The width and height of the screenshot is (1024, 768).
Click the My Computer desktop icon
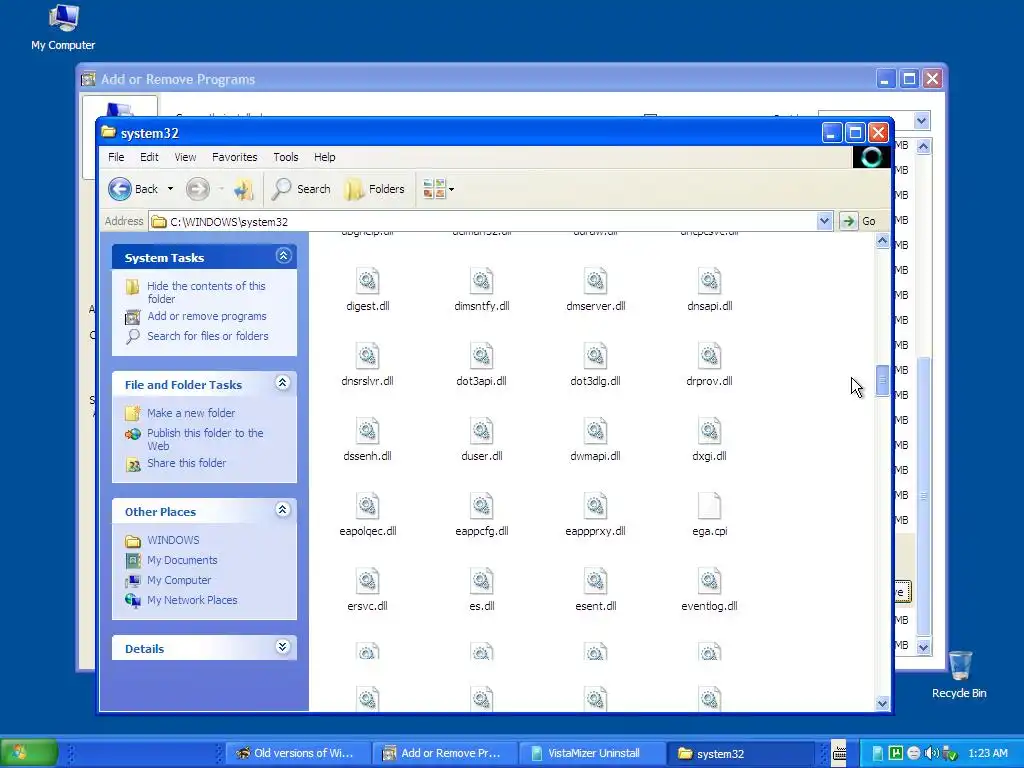pos(63,27)
